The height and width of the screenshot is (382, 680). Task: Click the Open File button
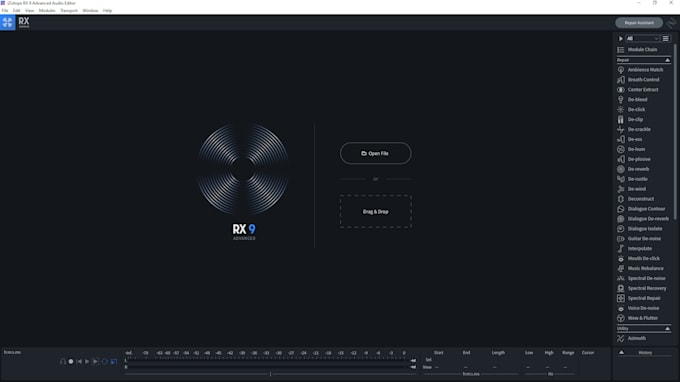pos(376,153)
